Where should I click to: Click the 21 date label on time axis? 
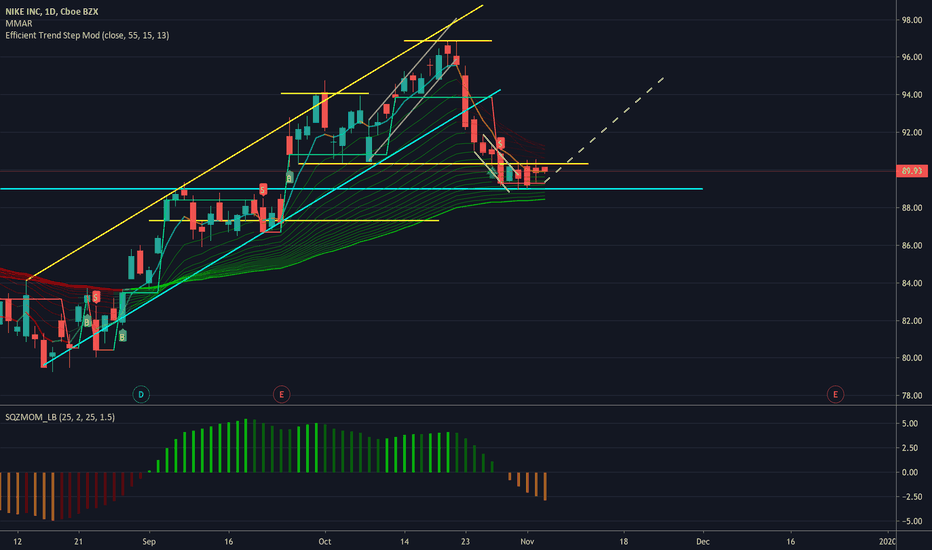tap(78, 542)
